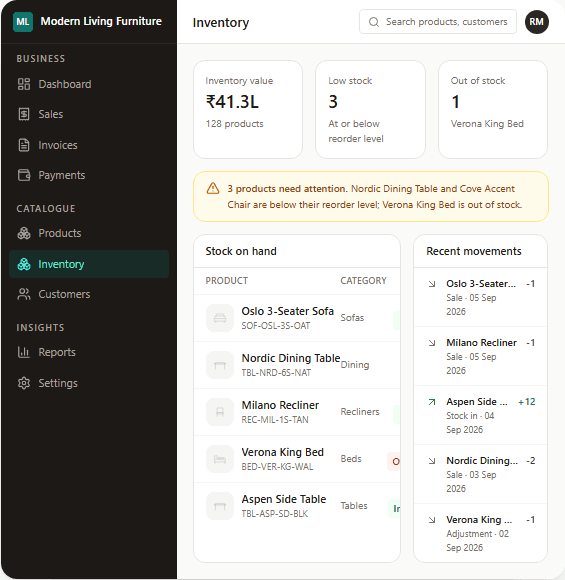Screen dimensions: 565x580
Task: Click SKU BED-VER-KG-WAL
Action: click(x=277, y=467)
